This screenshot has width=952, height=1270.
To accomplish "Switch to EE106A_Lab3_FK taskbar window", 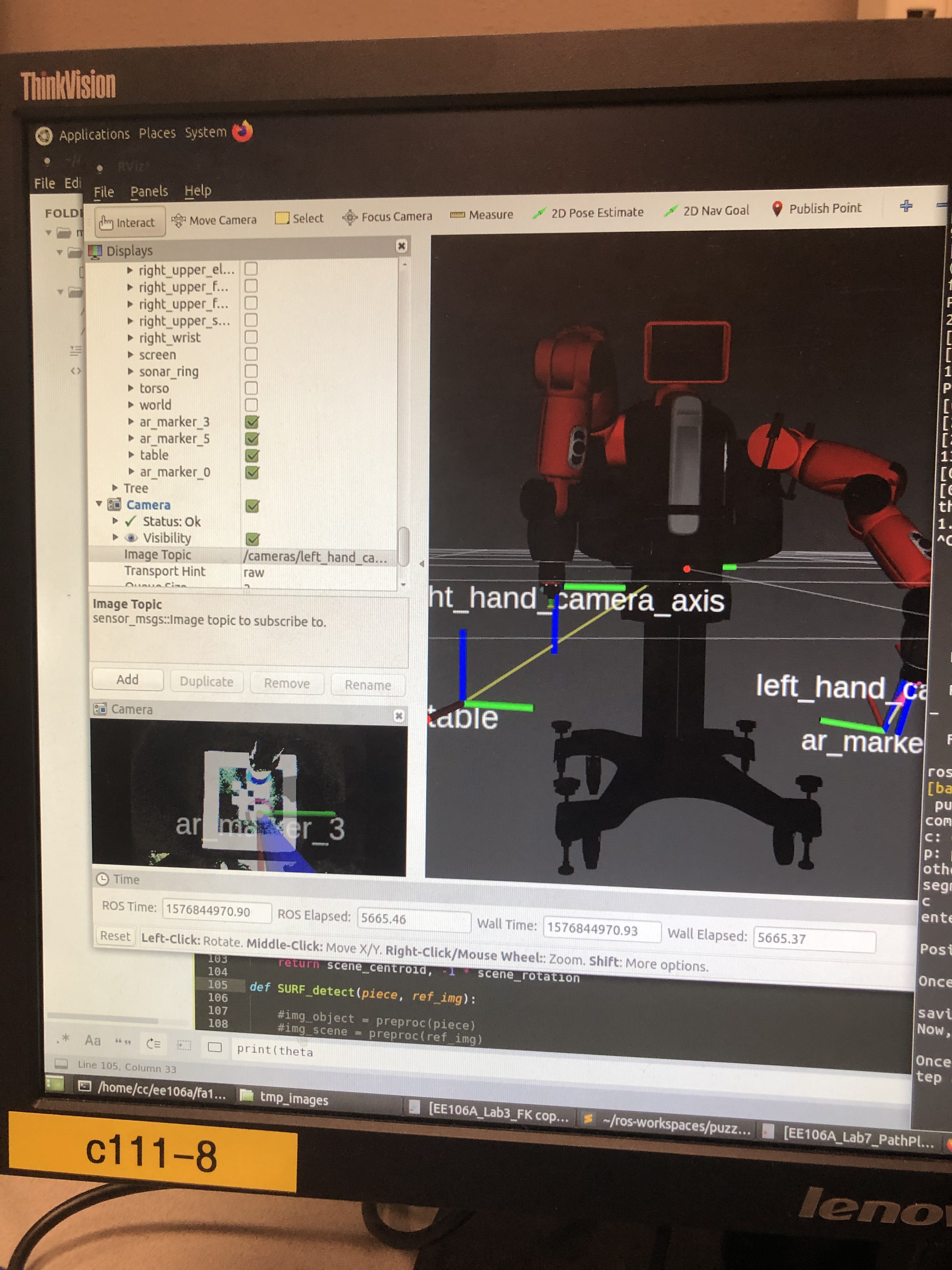I will coord(490,1113).
